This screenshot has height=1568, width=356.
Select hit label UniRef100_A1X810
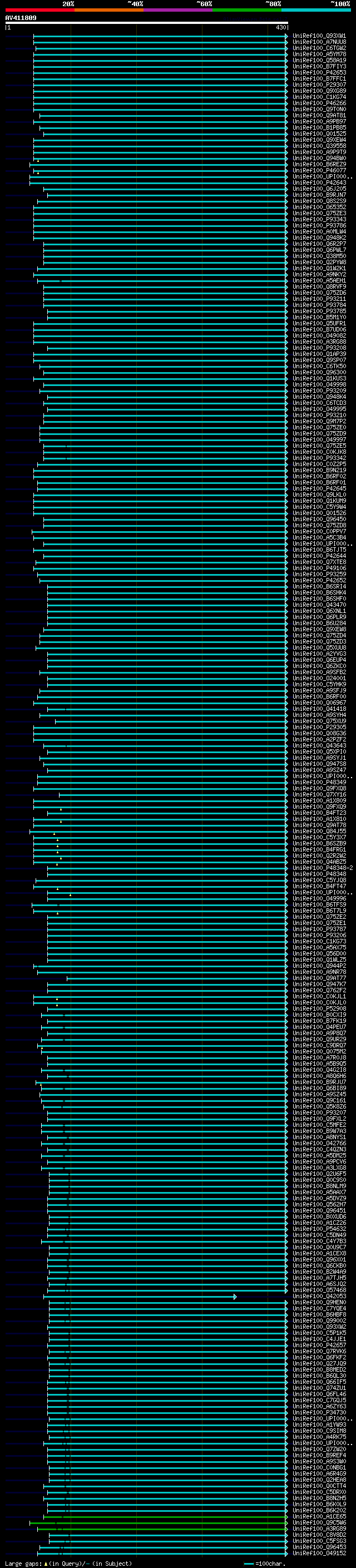click(x=319, y=819)
